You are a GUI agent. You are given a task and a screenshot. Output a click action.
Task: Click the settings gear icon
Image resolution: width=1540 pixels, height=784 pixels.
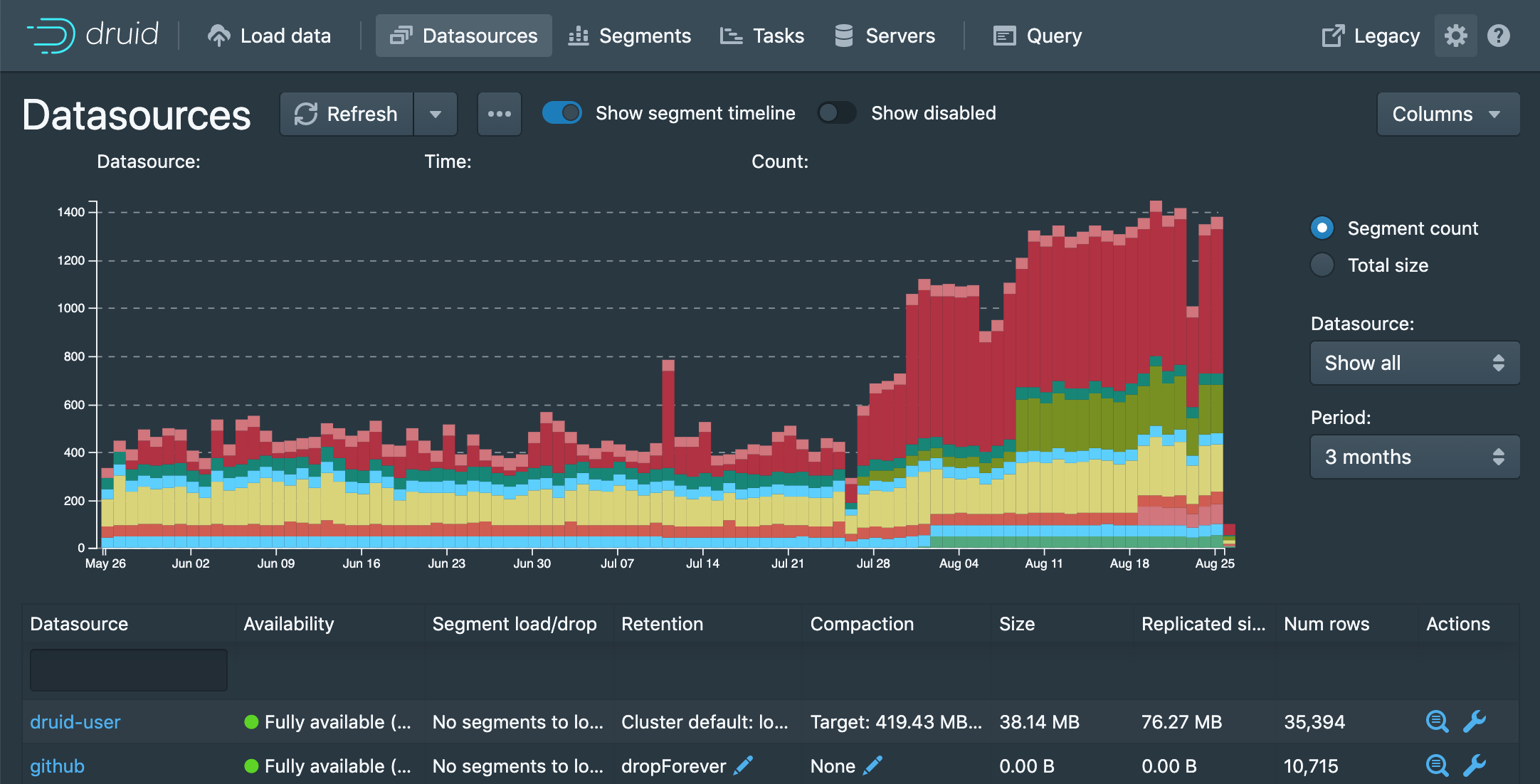[1455, 36]
